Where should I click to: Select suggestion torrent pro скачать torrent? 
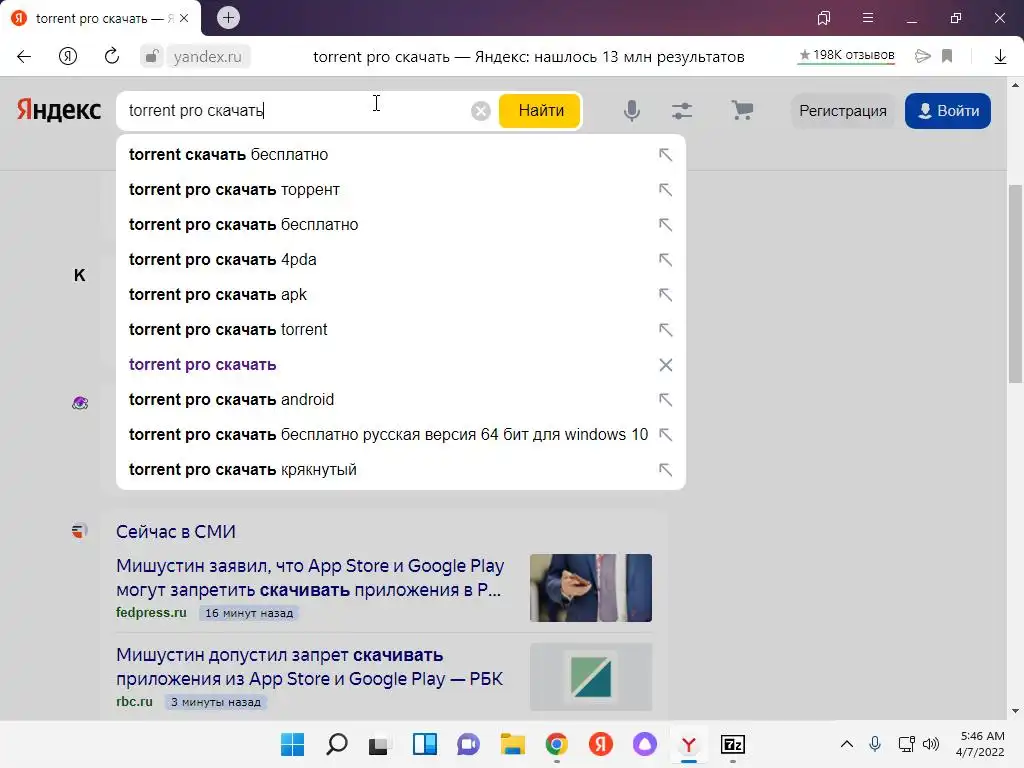(400, 329)
